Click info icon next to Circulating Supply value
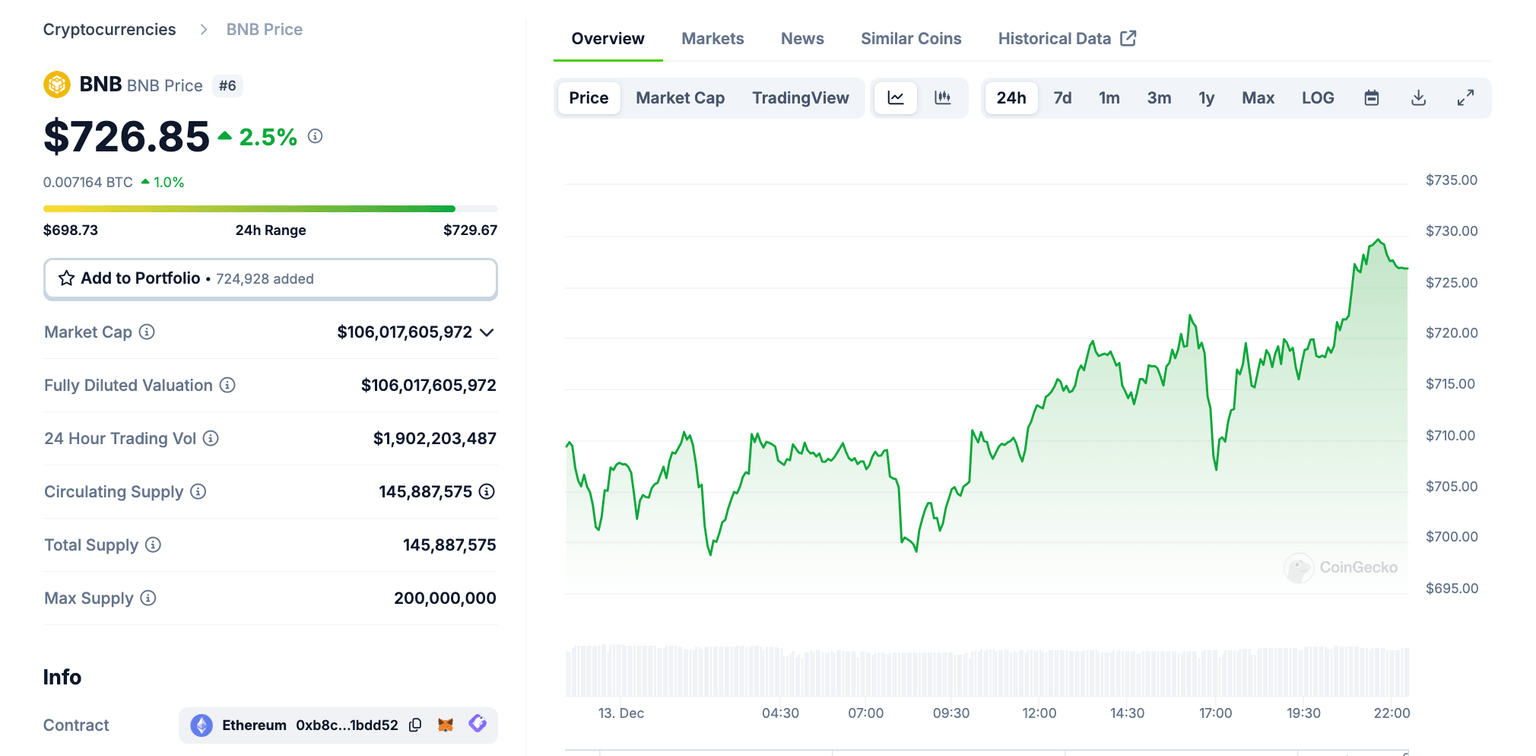This screenshot has height=756, width=1536. tap(487, 492)
